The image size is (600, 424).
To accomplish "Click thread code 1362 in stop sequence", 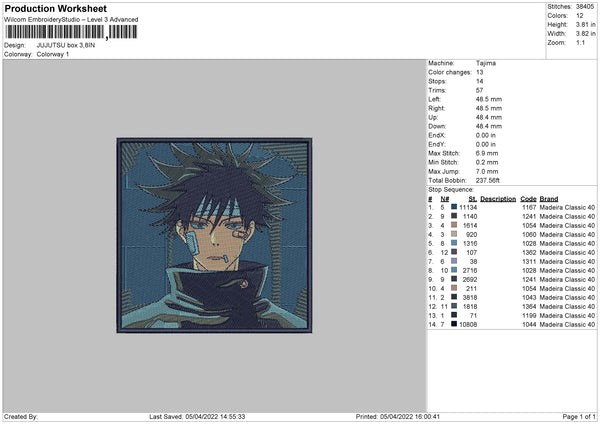I will (529, 253).
